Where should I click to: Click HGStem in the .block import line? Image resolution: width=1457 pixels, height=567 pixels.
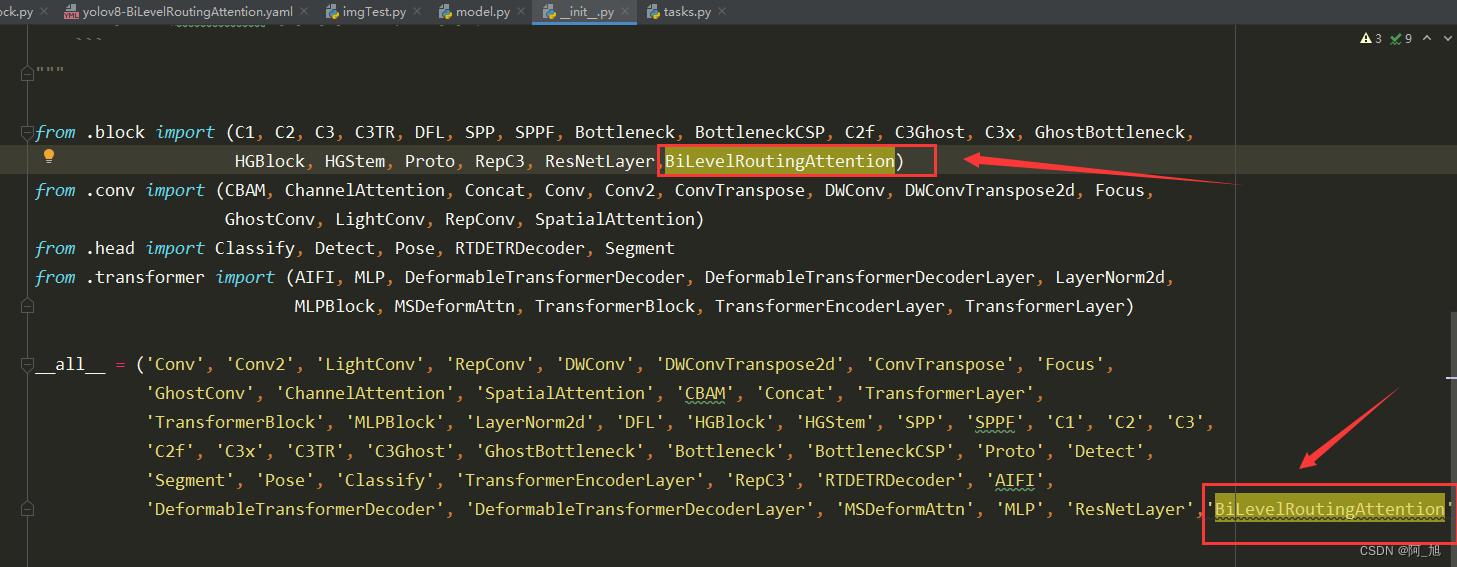(355, 161)
